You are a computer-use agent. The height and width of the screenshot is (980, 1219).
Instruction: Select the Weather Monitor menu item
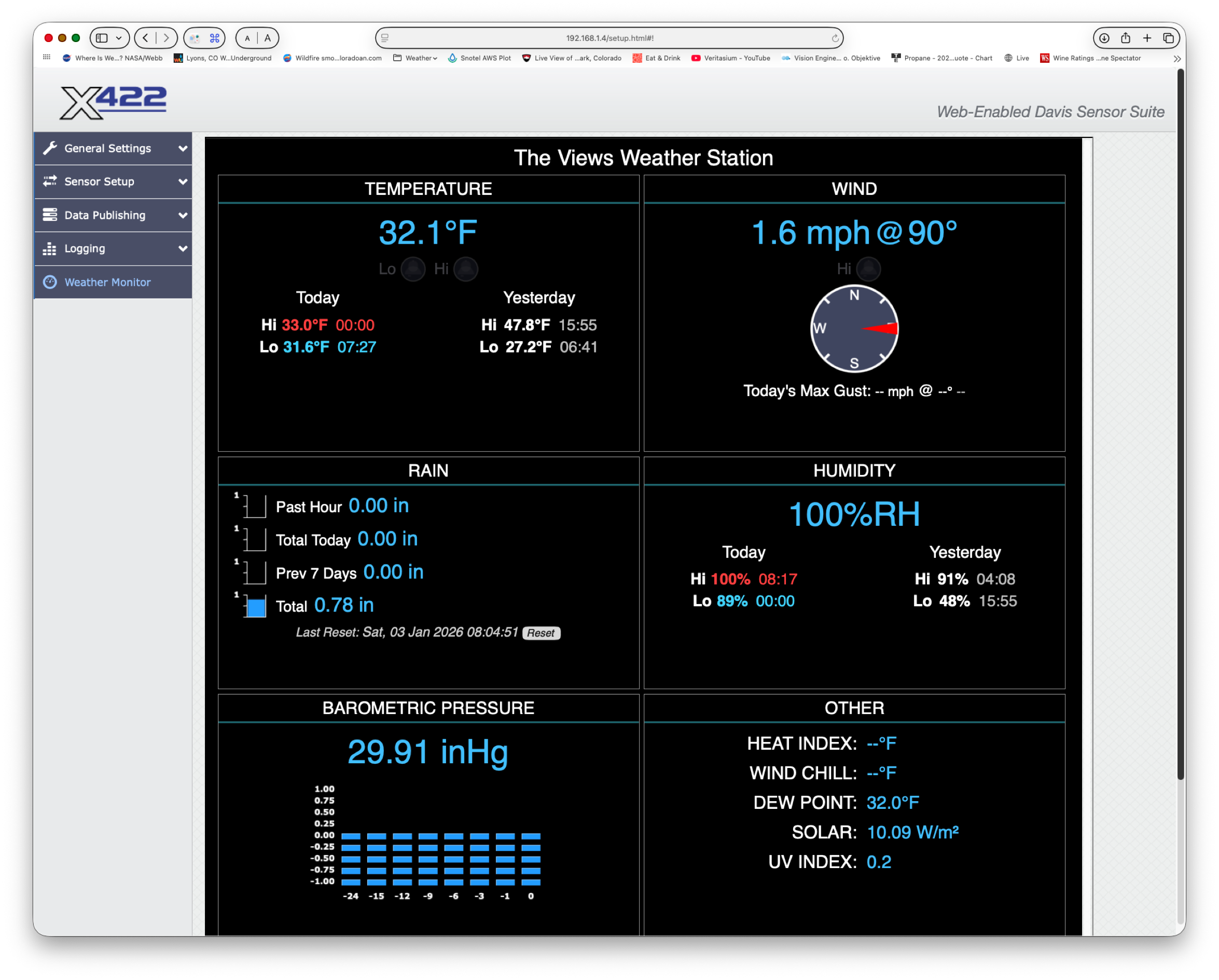(x=107, y=282)
